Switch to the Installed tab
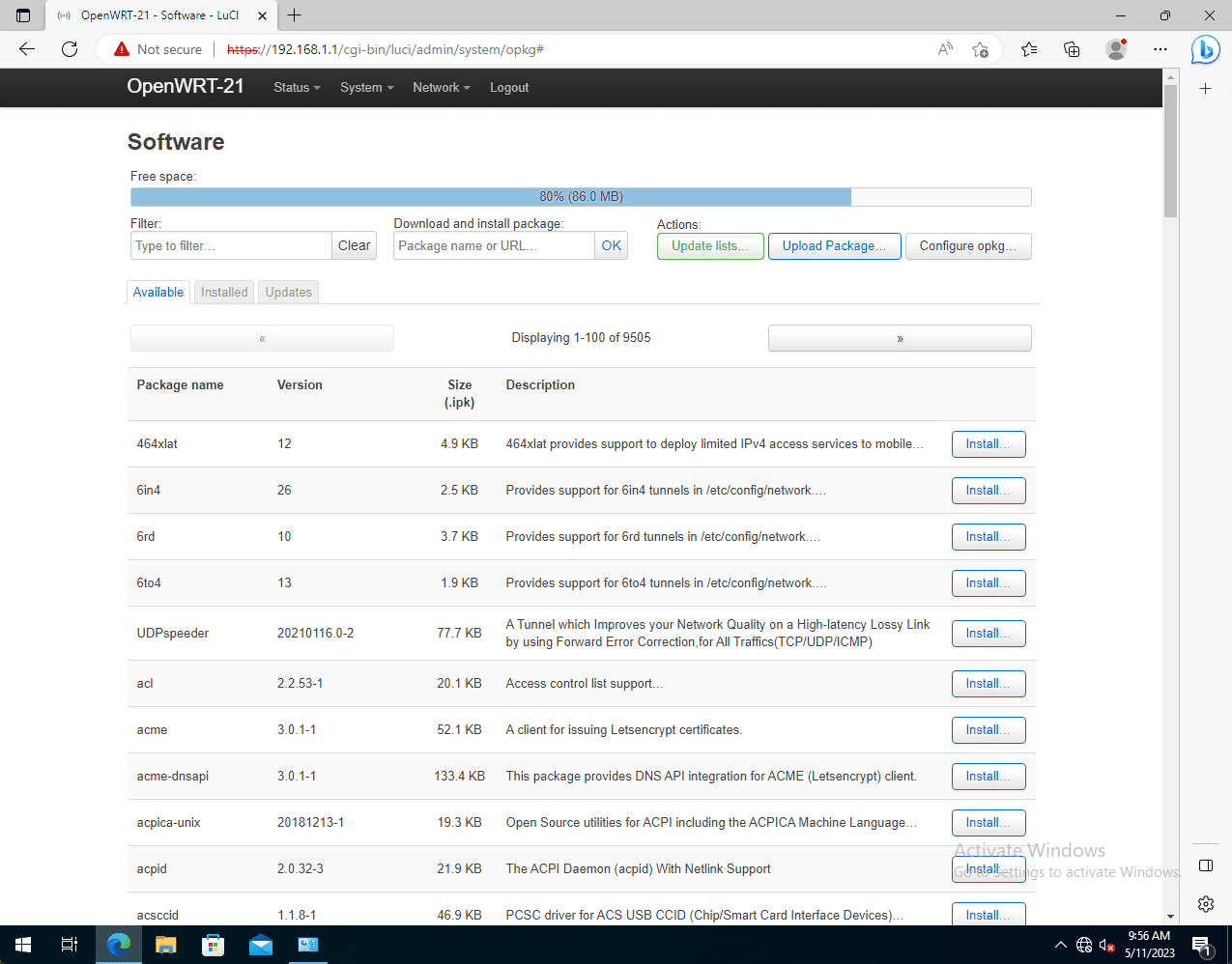The width and height of the screenshot is (1232, 964). pyautogui.click(x=224, y=292)
